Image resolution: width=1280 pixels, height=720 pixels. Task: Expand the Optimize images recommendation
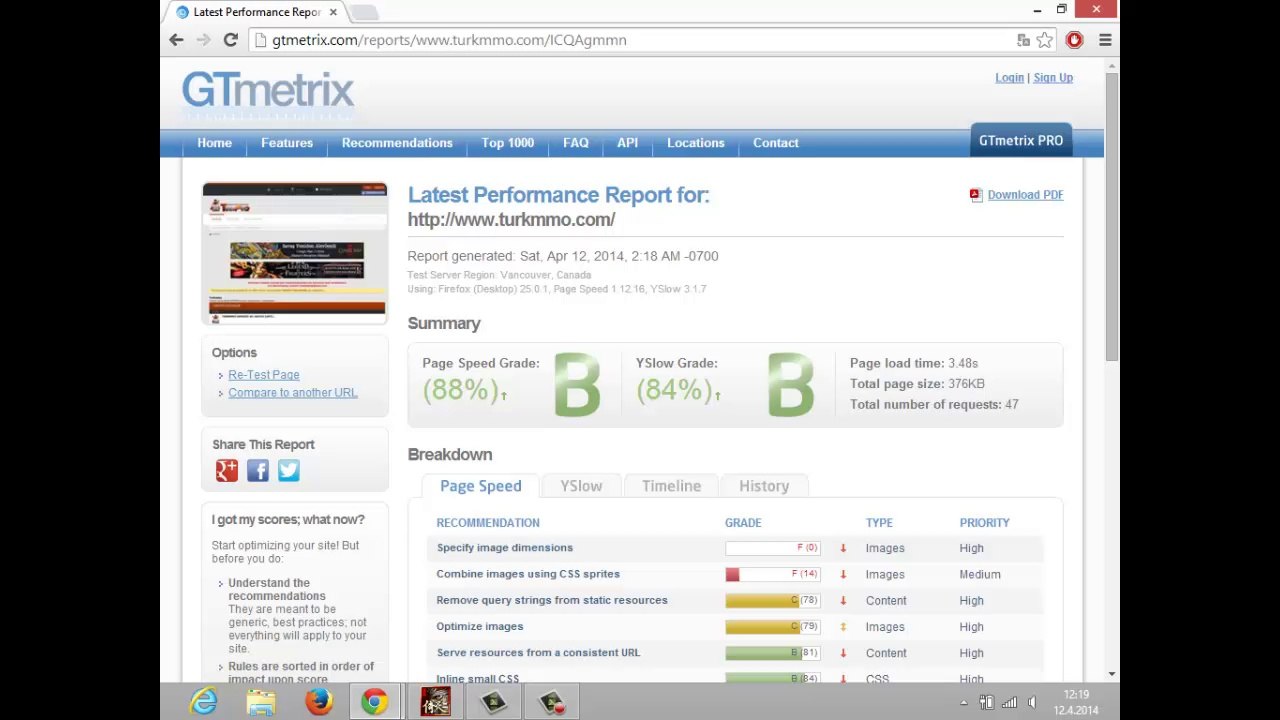coord(480,627)
